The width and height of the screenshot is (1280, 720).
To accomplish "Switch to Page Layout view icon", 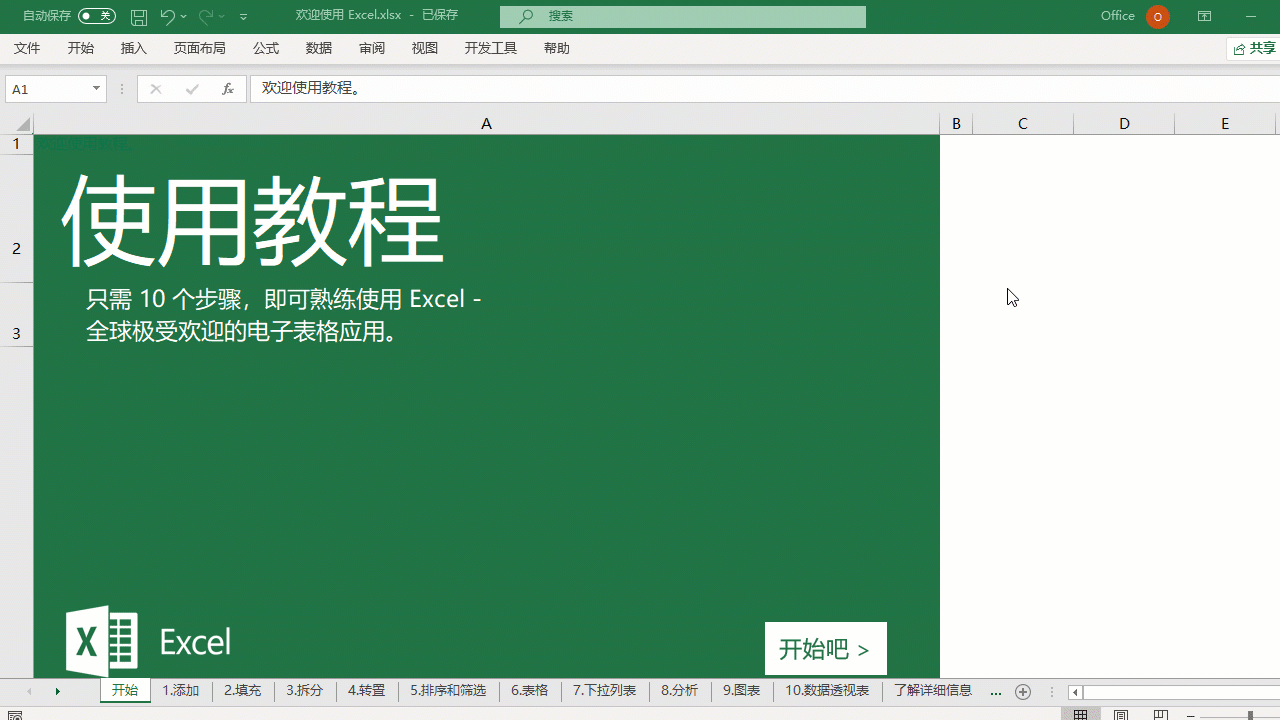I will pos(1121,715).
